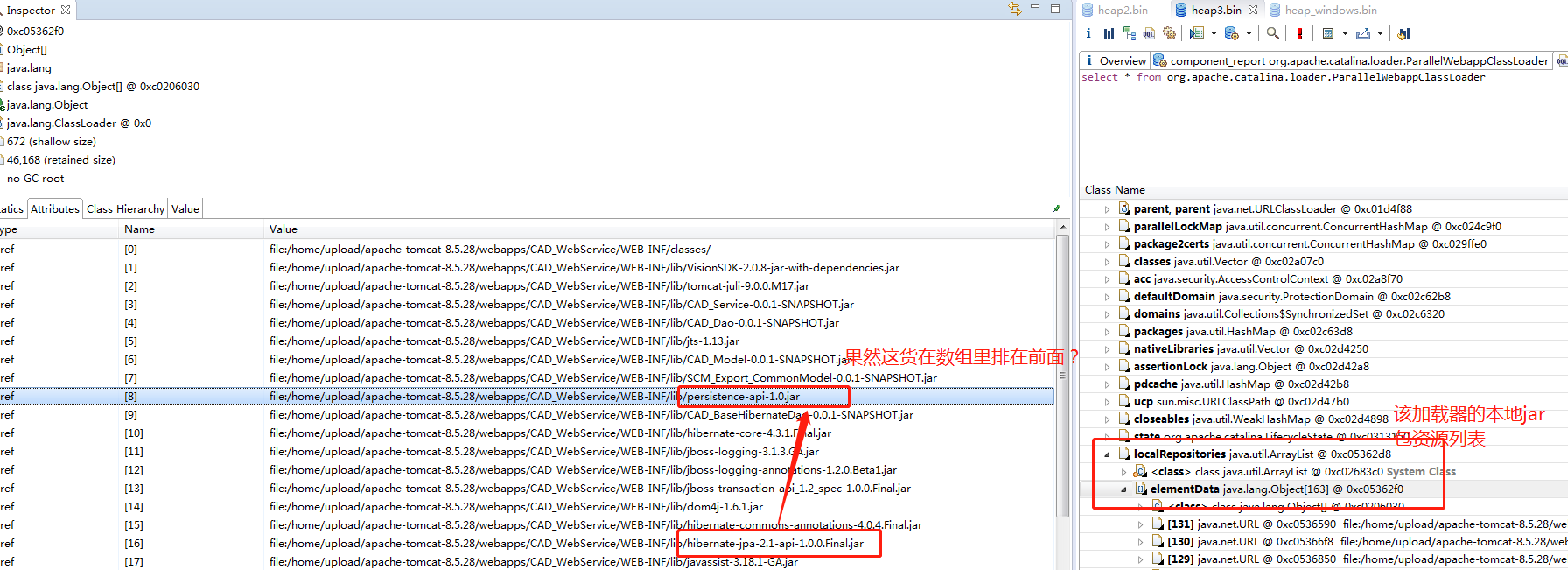1568x570 pixels.
Task: Expand the parallelLockMap ConcurrentHashMap node
Action: 1107,227
